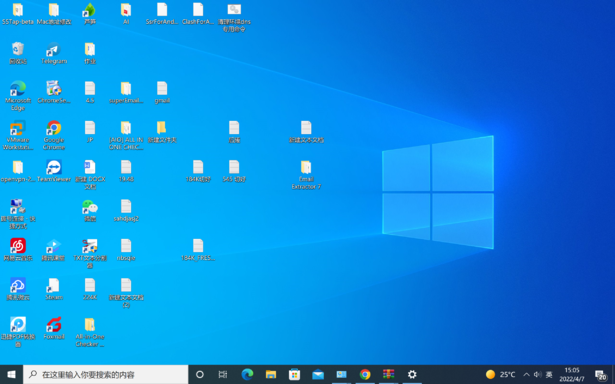
Task: Open the Windows Start menu
Action: click(x=11, y=375)
